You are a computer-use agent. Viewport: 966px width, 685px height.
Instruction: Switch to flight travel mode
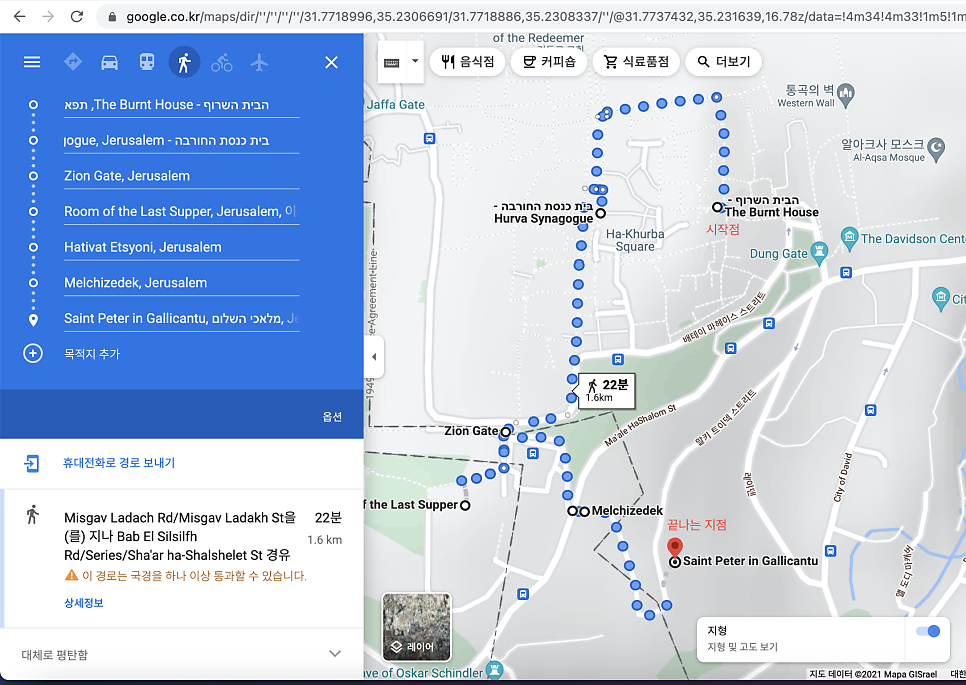coord(259,62)
